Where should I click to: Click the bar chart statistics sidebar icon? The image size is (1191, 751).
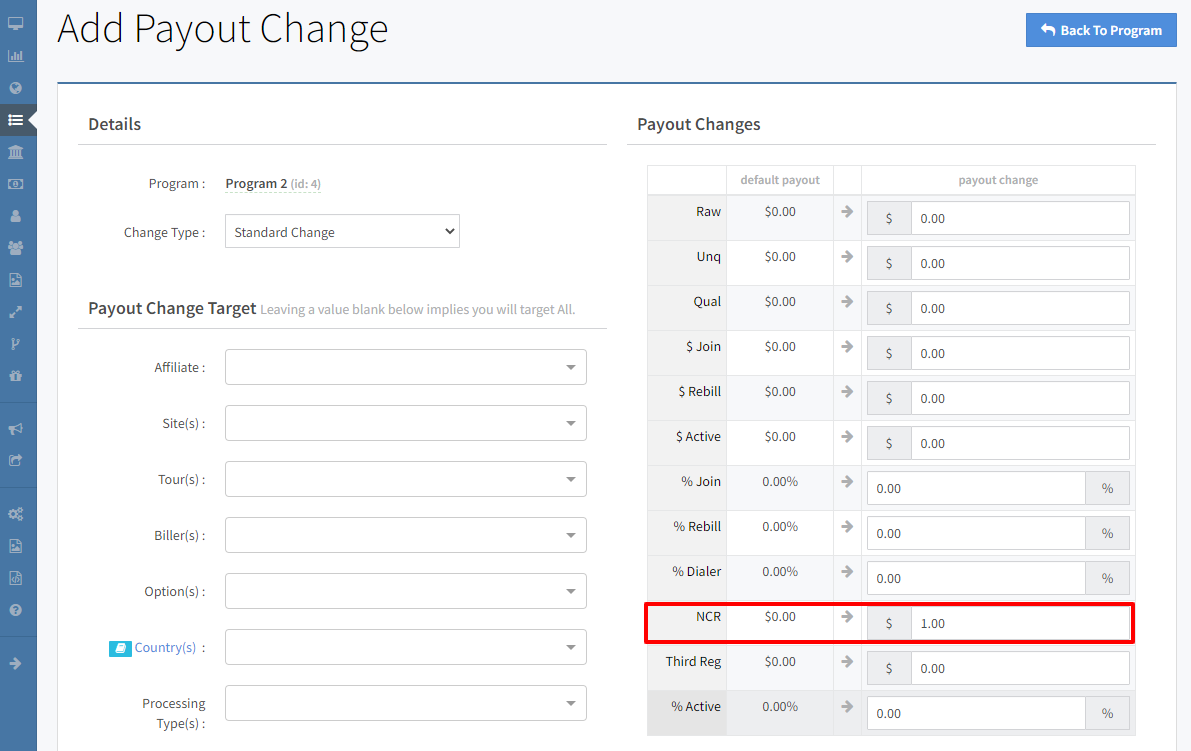(15, 56)
